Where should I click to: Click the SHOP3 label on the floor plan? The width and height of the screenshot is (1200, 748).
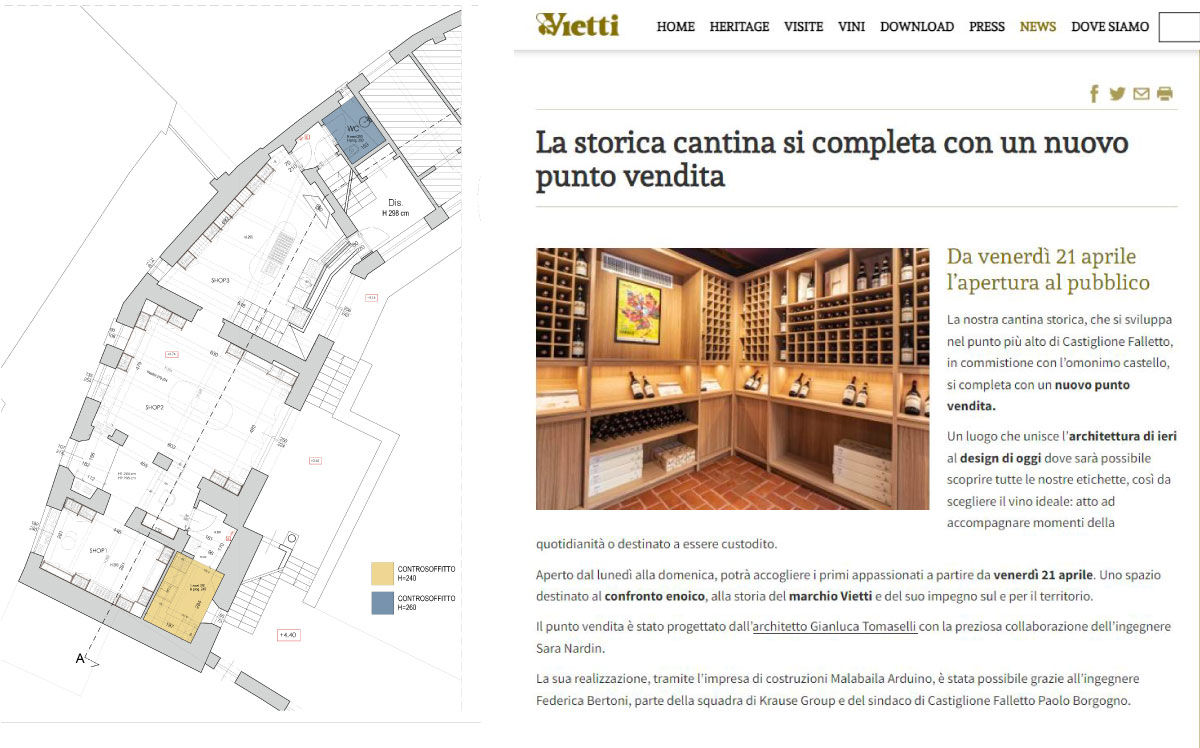[x=220, y=281]
